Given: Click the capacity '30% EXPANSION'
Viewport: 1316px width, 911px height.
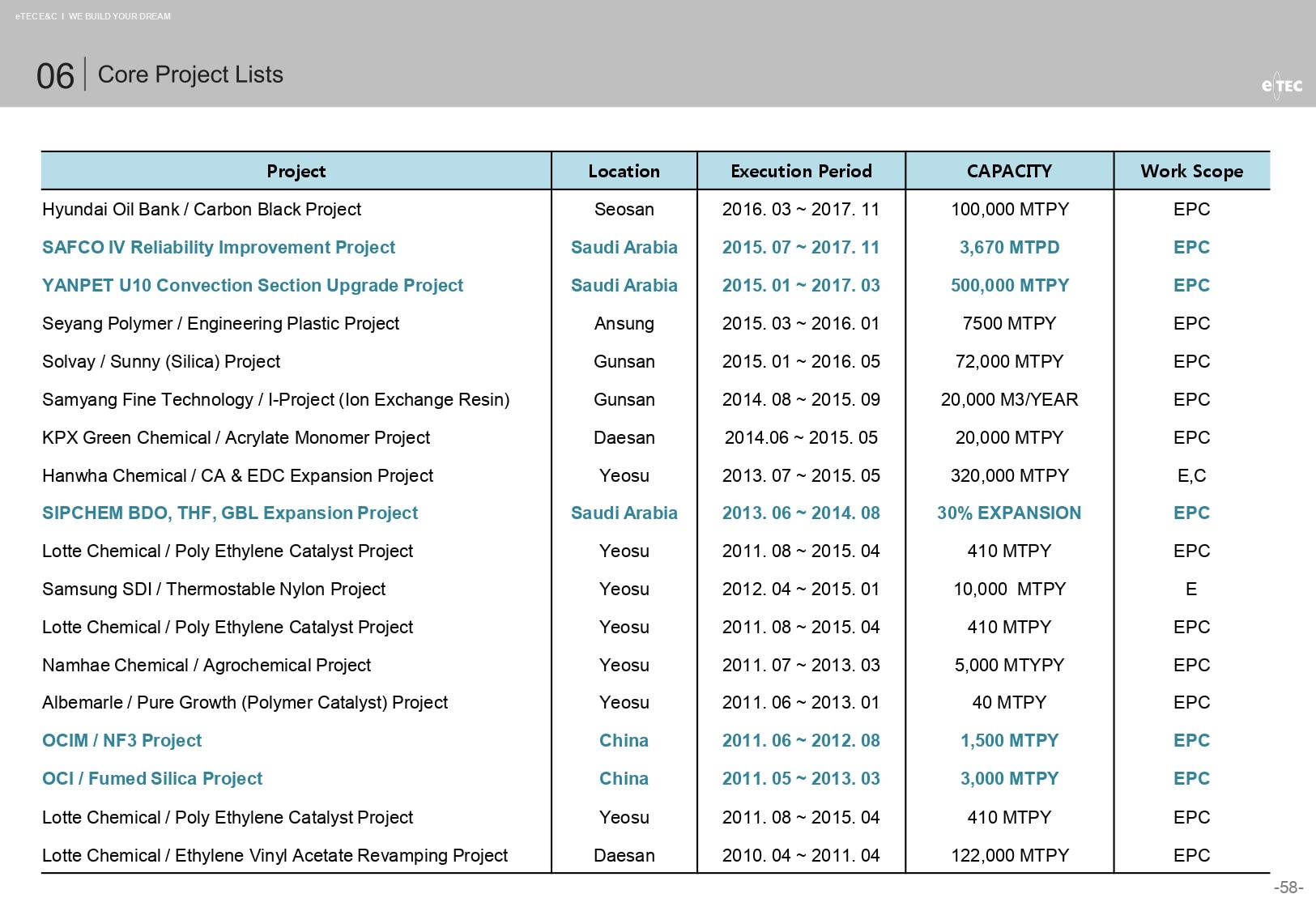Looking at the screenshot, I should coord(1009,513).
